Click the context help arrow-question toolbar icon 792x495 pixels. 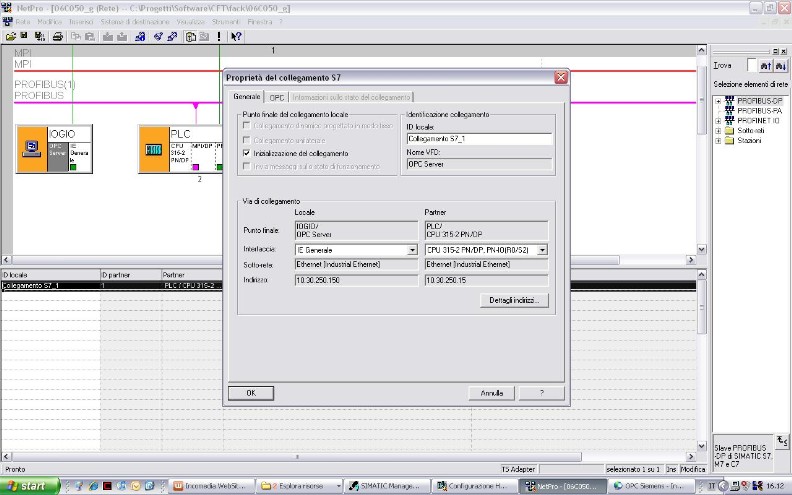click(236, 36)
